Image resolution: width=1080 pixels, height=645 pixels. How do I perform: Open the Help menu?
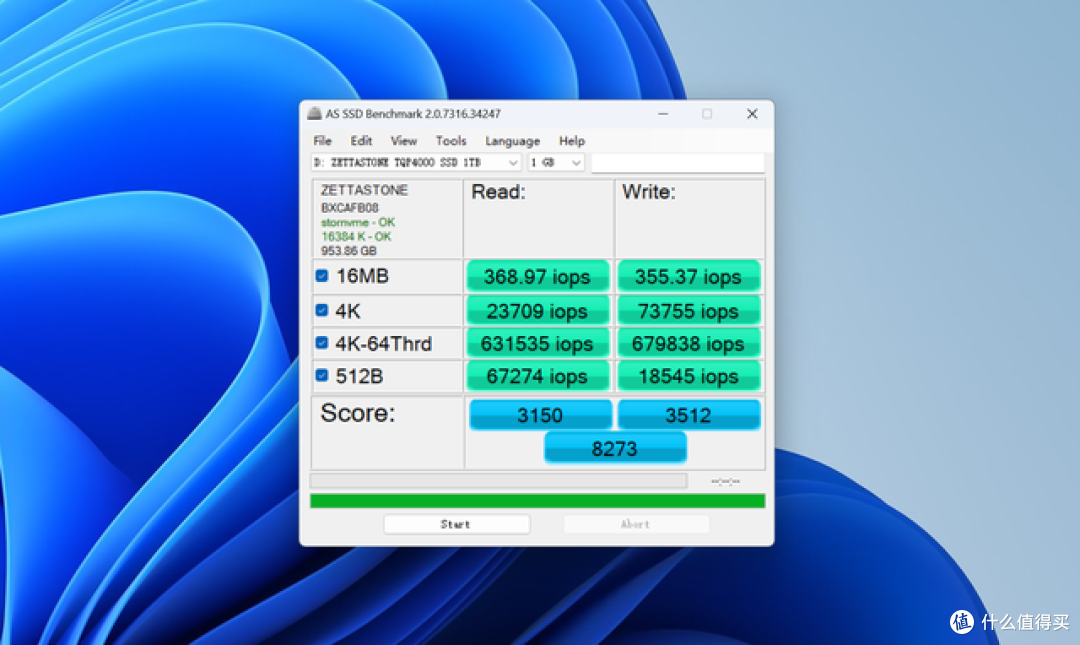pyautogui.click(x=572, y=141)
